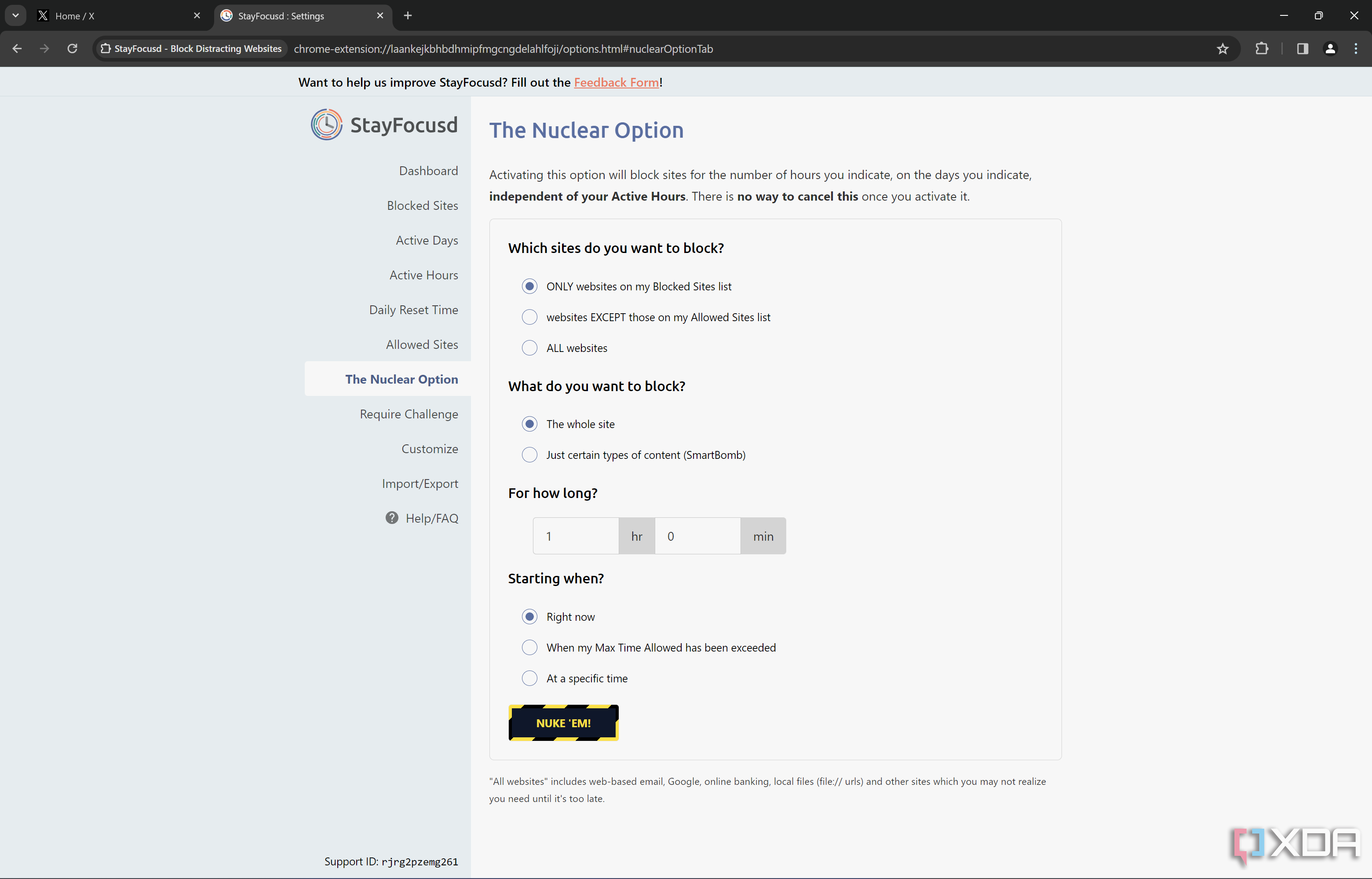
Task: Select ALL websites option
Action: point(529,348)
